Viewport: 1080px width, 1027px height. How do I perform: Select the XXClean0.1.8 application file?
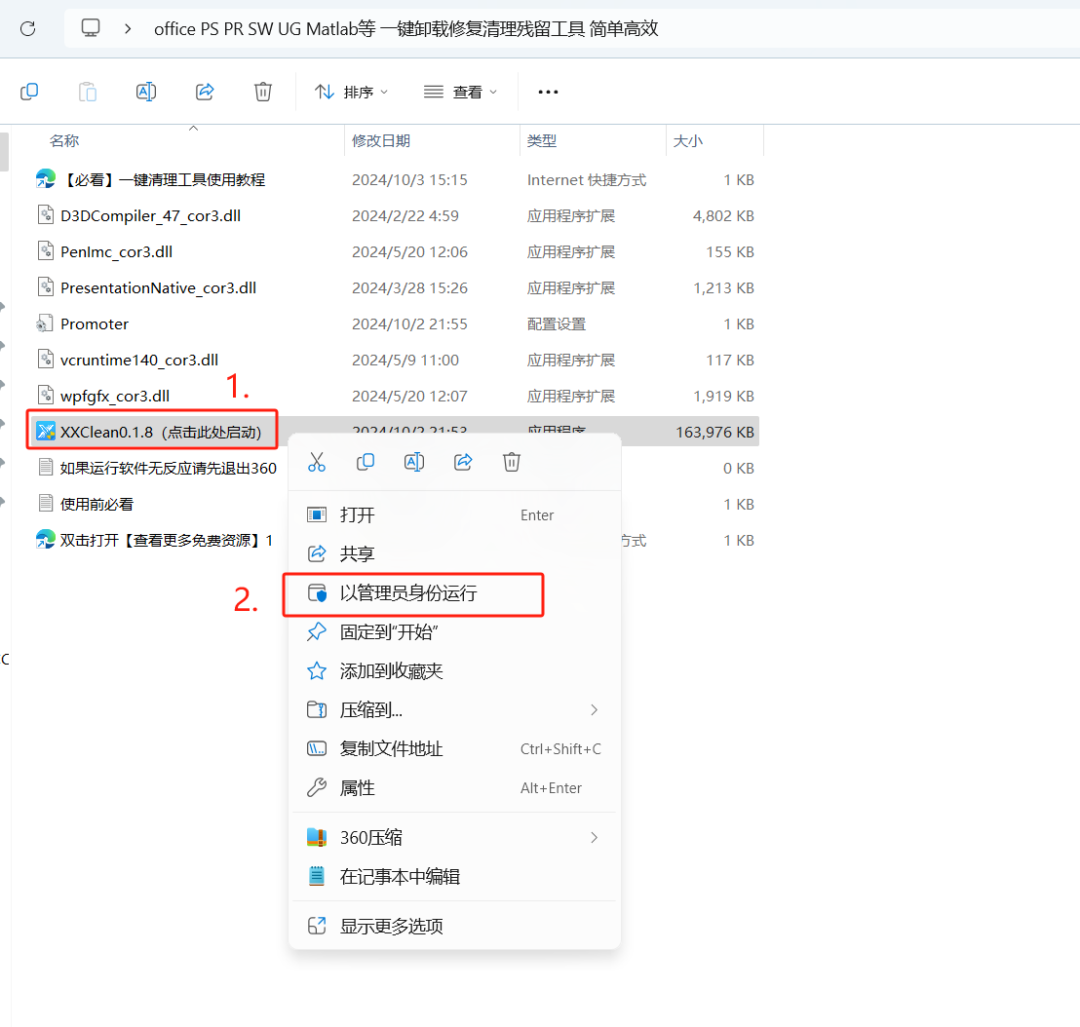point(160,432)
